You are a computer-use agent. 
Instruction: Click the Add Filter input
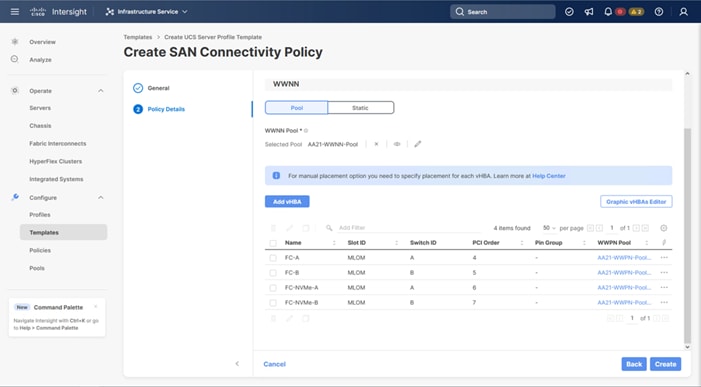[409, 228]
